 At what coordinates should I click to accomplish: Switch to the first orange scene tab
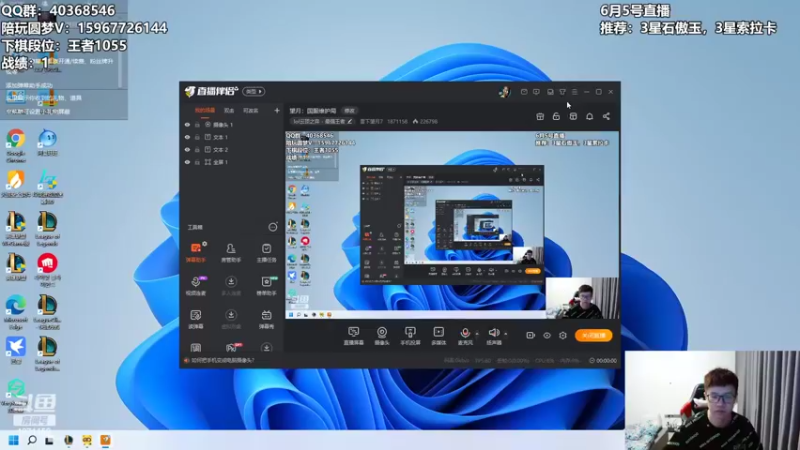(205, 110)
